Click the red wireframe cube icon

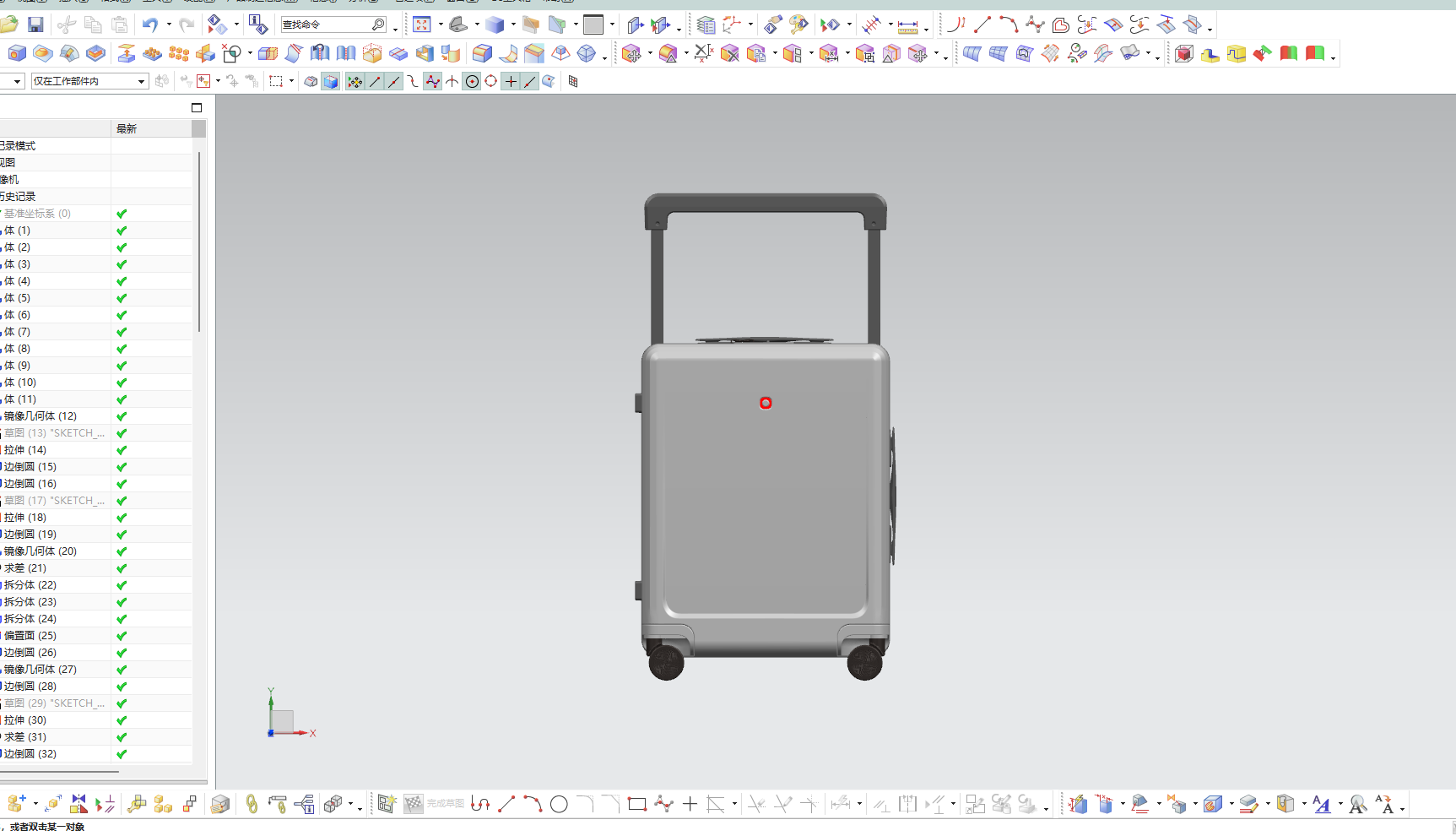(x=1184, y=54)
